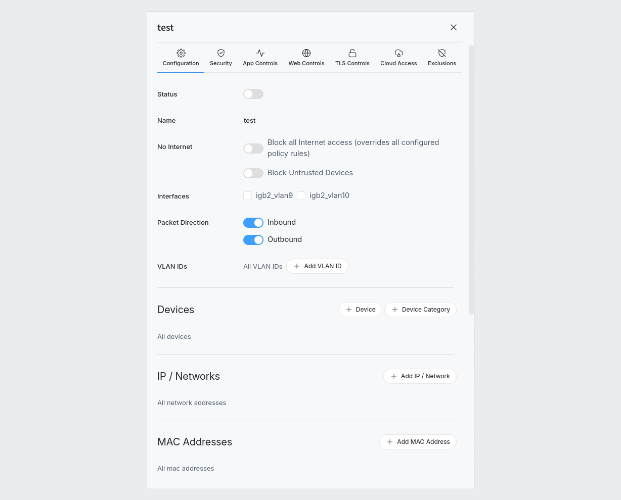This screenshot has width=621, height=500.
Task: Disable Outbound packet direction toggle
Action: click(x=253, y=240)
